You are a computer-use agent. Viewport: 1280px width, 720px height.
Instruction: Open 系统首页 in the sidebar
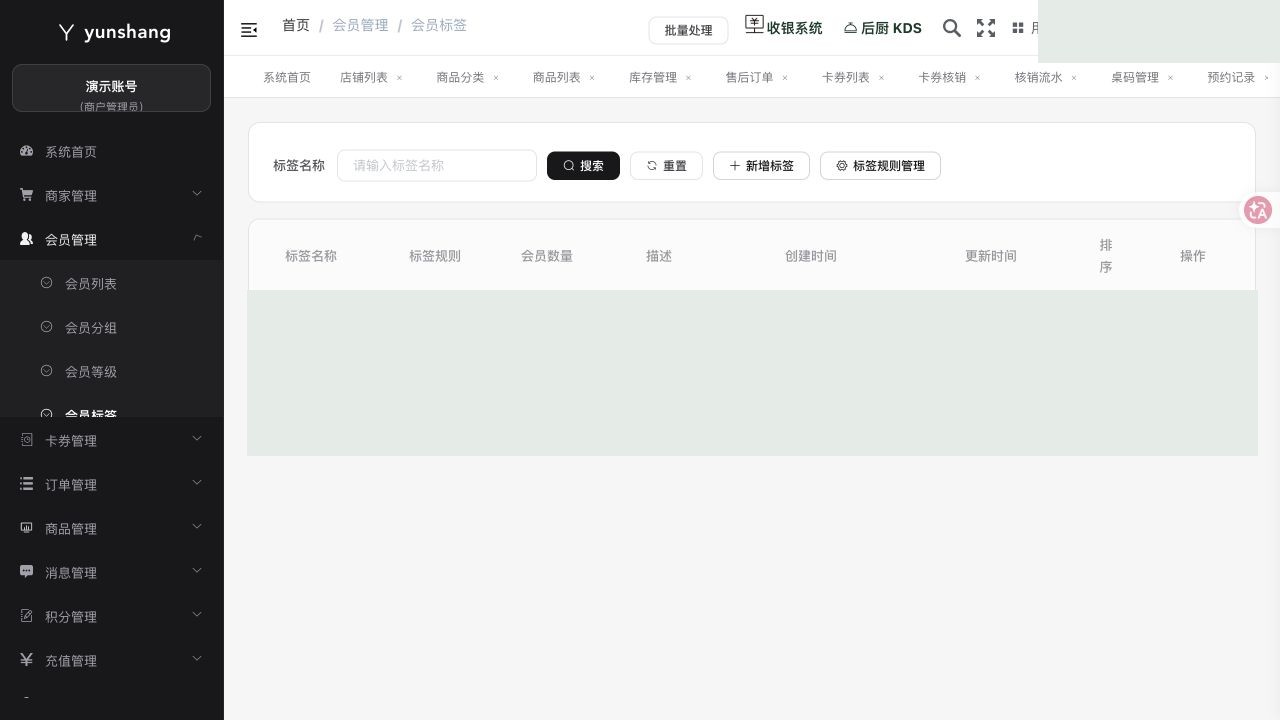(112, 151)
